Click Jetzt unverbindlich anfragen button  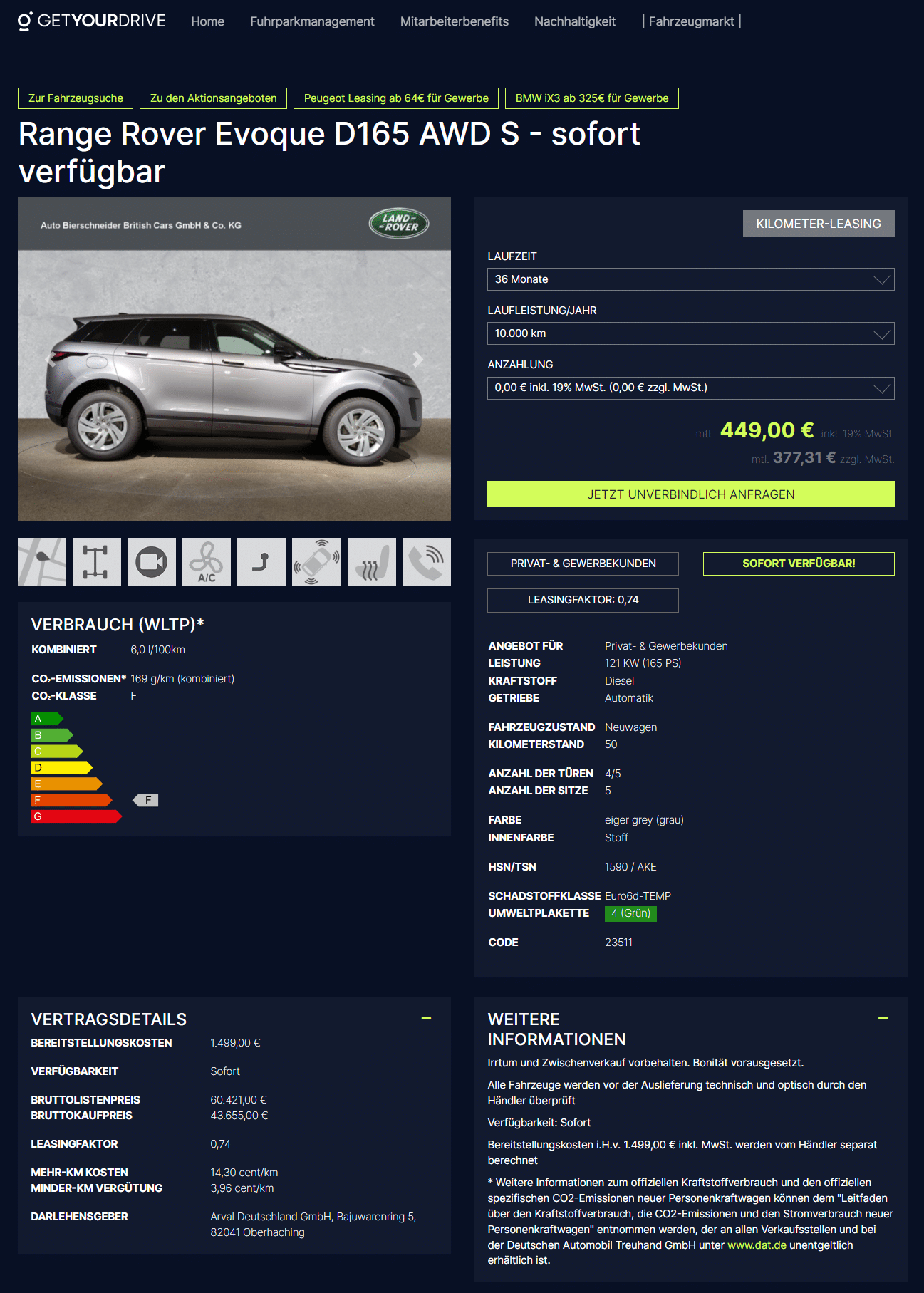tap(690, 494)
